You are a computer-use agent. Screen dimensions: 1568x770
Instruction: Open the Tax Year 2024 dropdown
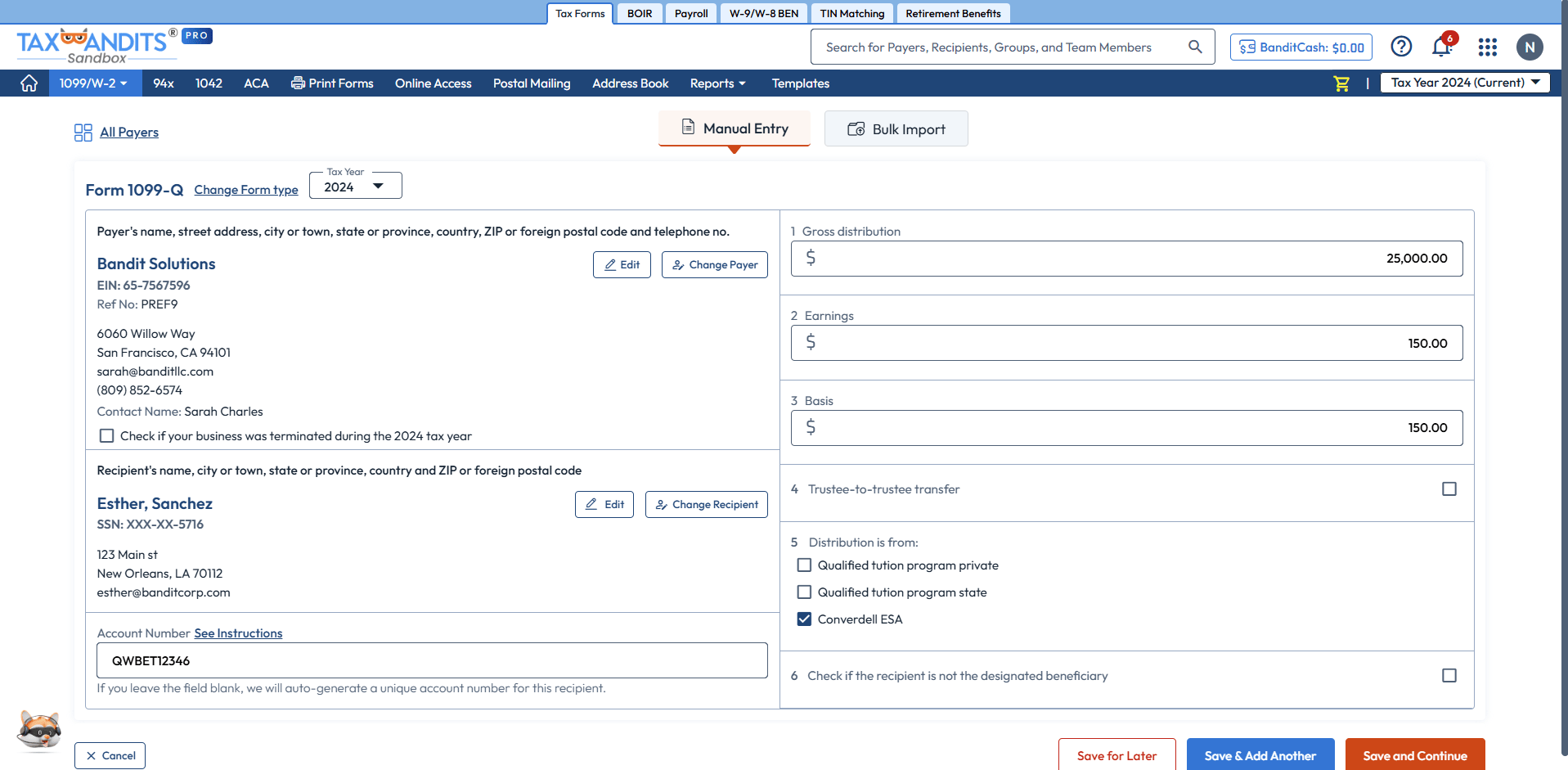(355, 186)
